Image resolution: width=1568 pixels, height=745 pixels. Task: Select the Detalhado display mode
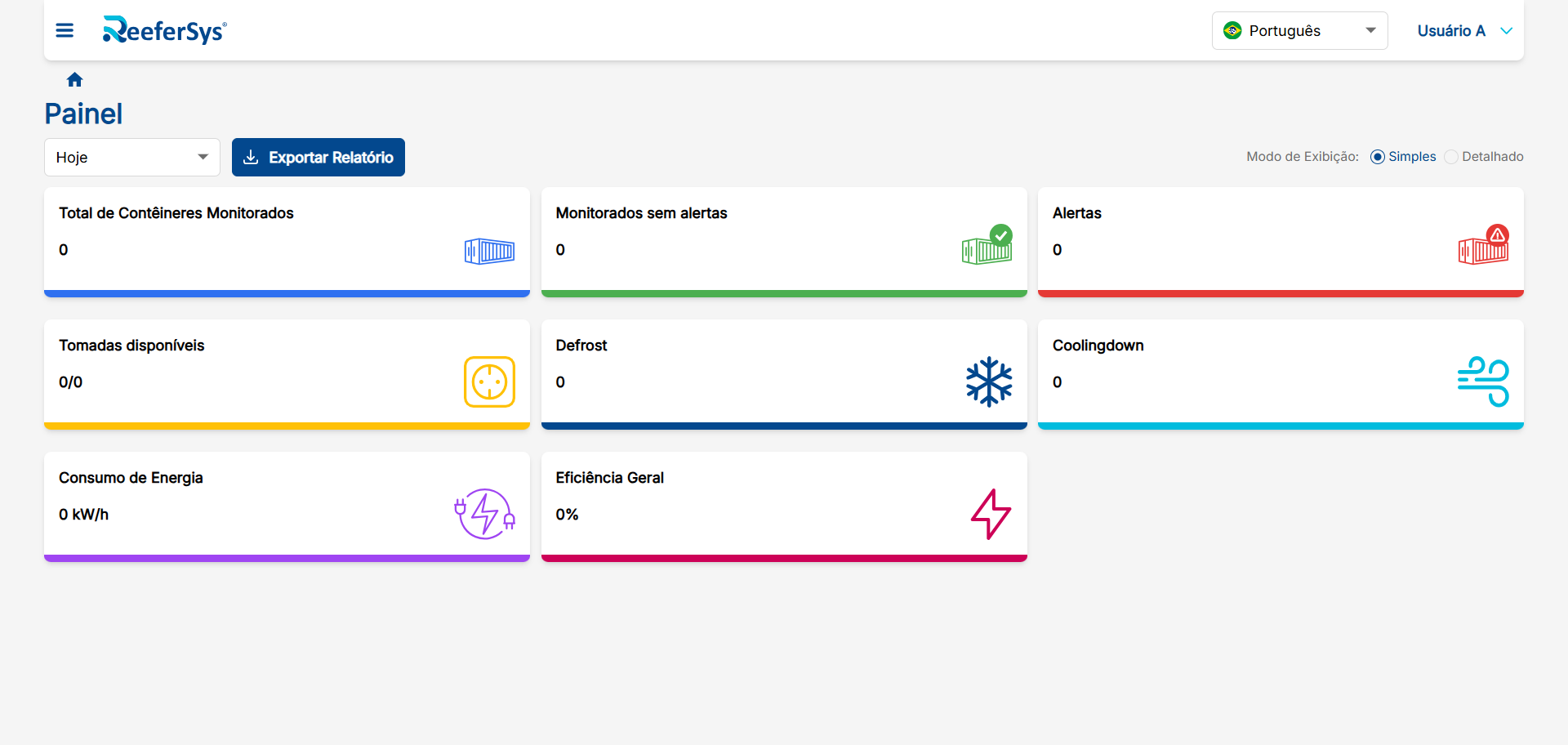click(1484, 157)
